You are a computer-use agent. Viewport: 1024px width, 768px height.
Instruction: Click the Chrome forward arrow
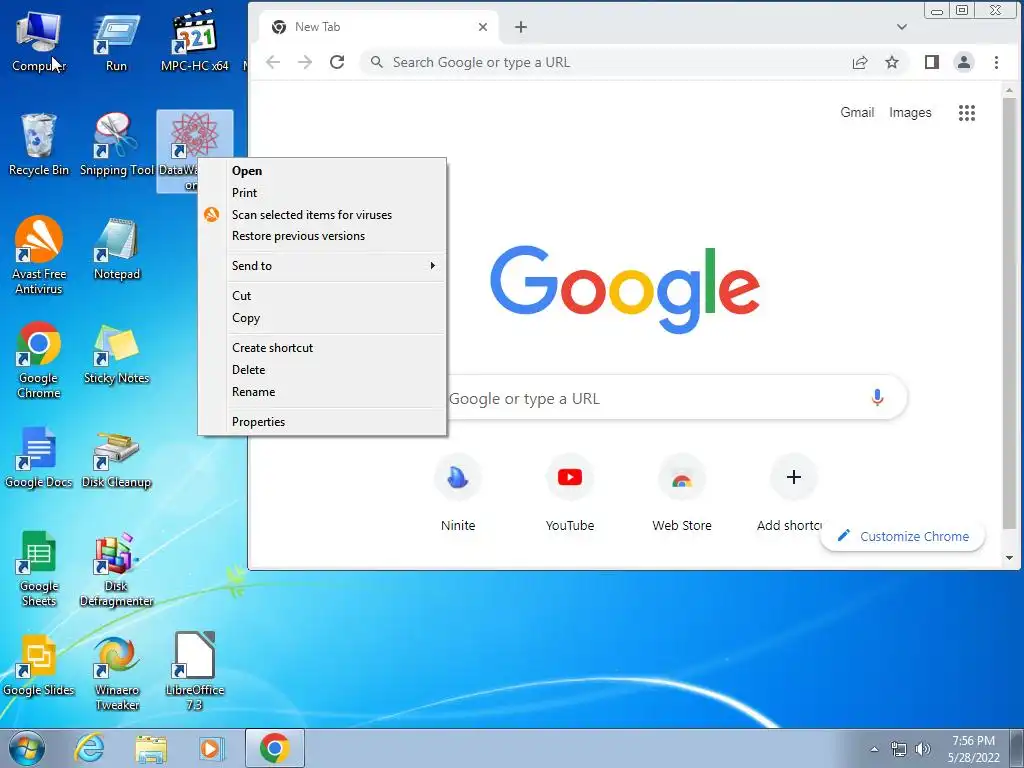point(305,62)
